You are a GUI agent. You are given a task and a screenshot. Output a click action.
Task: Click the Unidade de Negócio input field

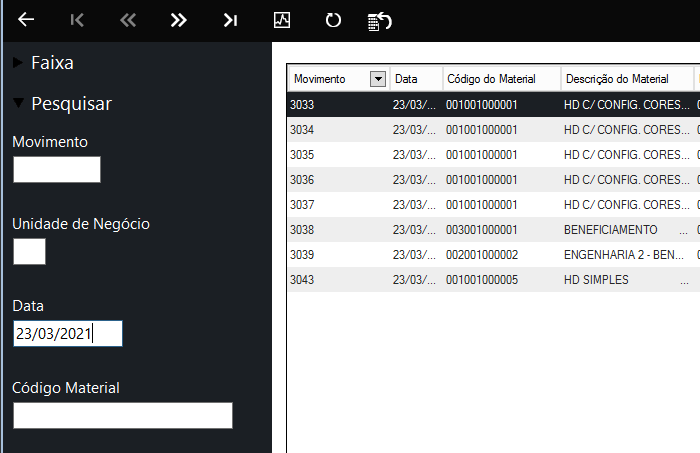click(x=29, y=251)
